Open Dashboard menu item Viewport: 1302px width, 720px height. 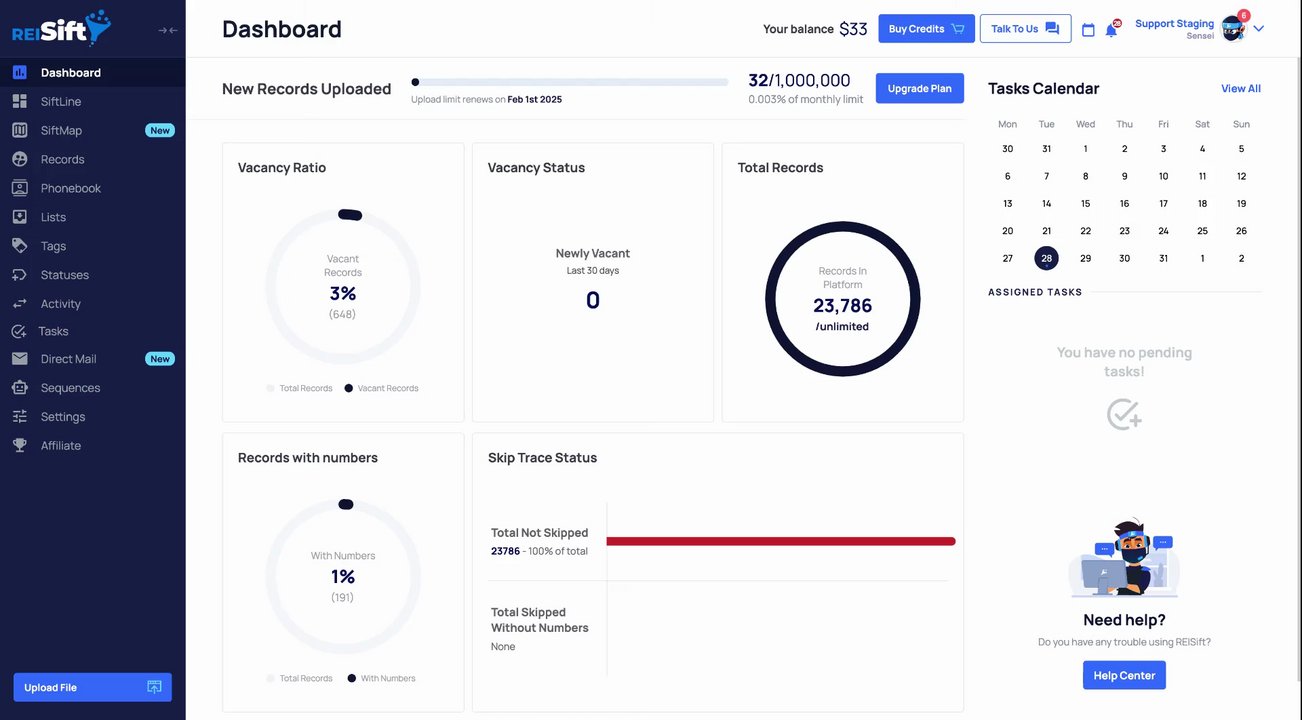click(x=93, y=72)
